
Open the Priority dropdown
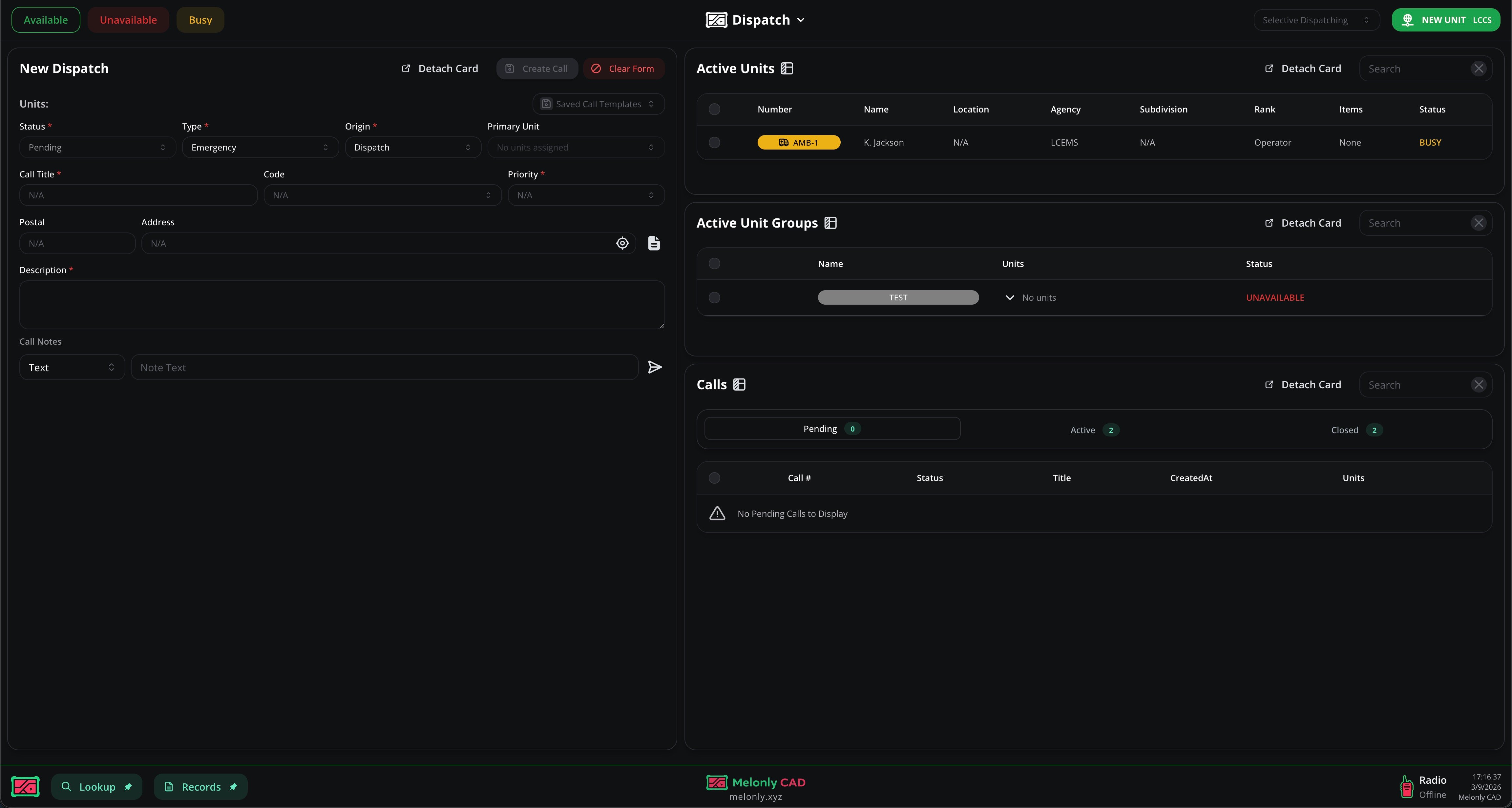[586, 195]
